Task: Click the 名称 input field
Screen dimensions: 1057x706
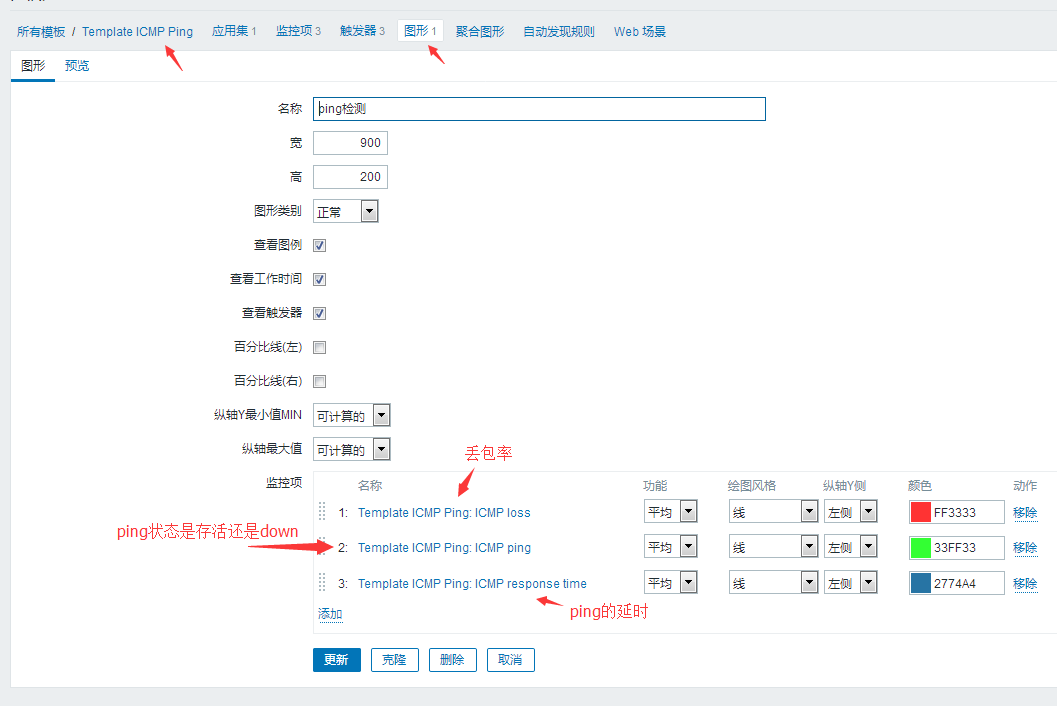Action: pyautogui.click(x=539, y=109)
